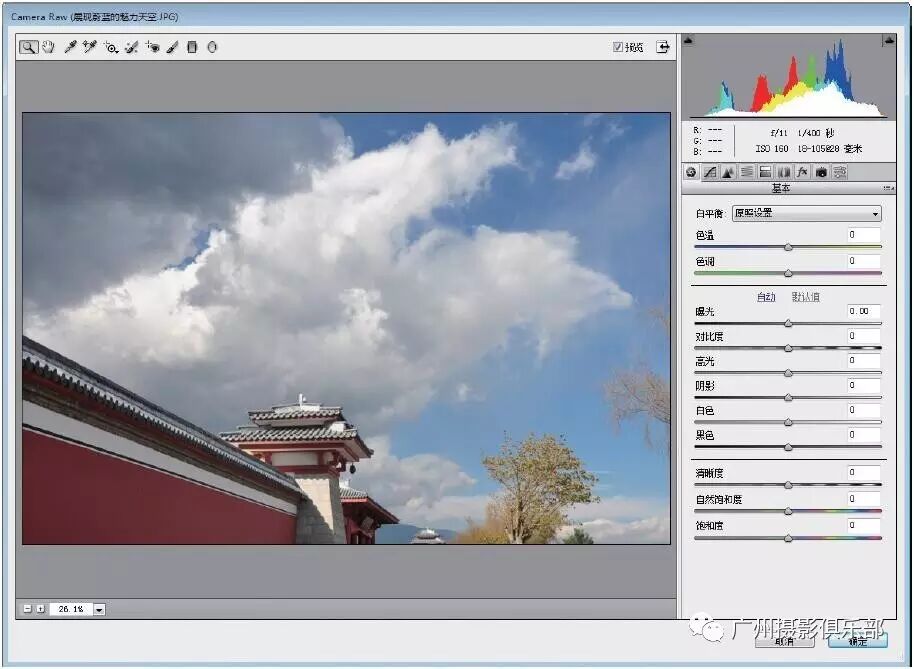Select the Adjustment Brush tool
The image size is (914, 669).
[x=173, y=47]
